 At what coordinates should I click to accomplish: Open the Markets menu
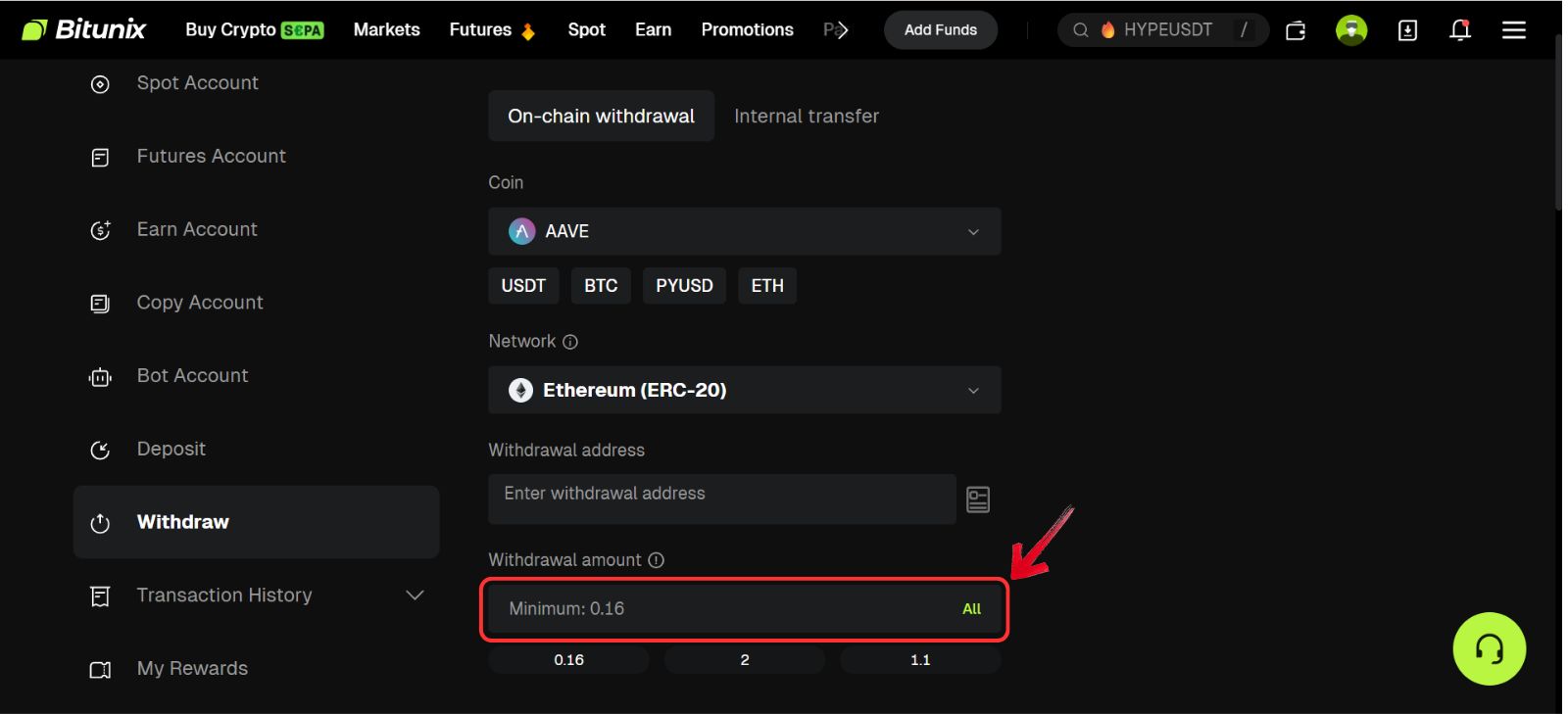pyautogui.click(x=386, y=29)
